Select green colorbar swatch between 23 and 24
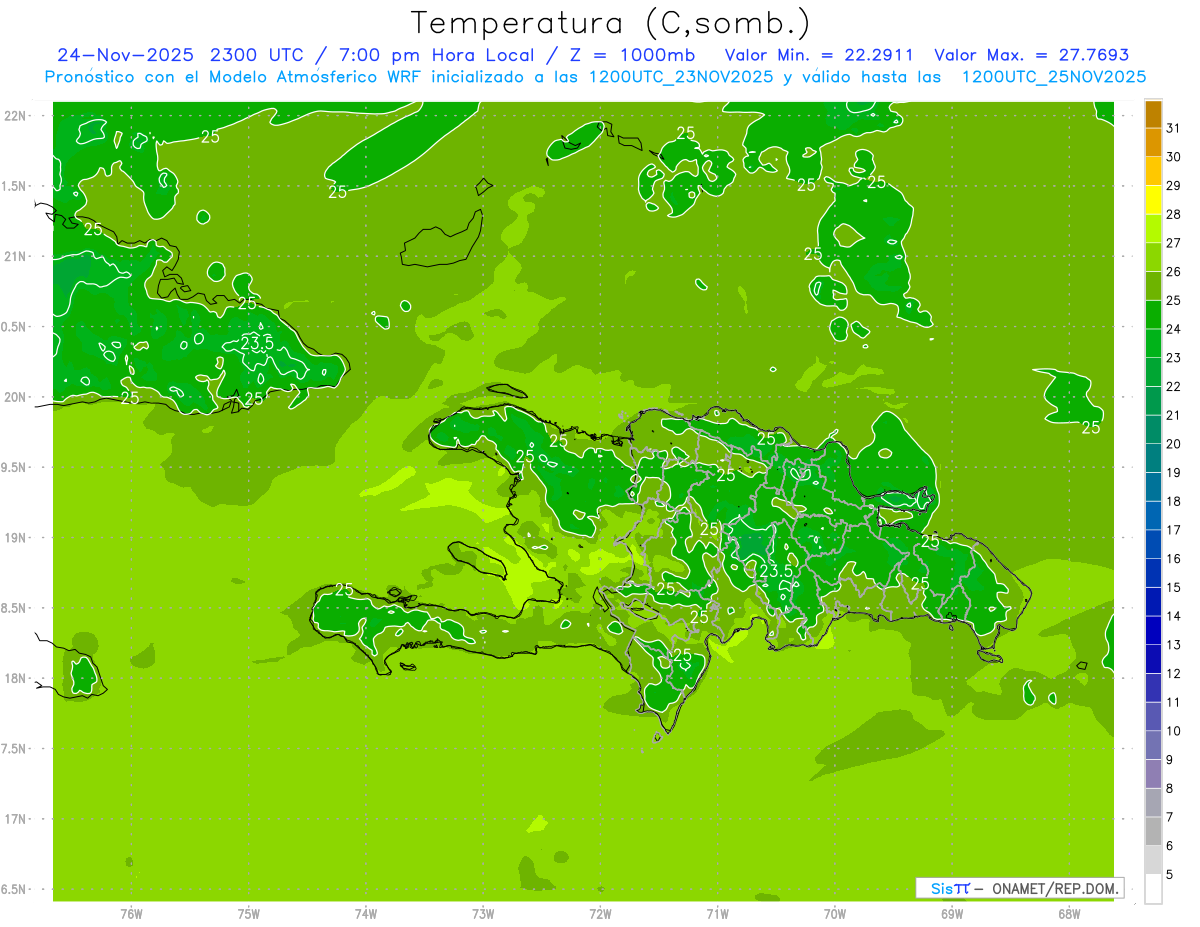 (x=1153, y=344)
